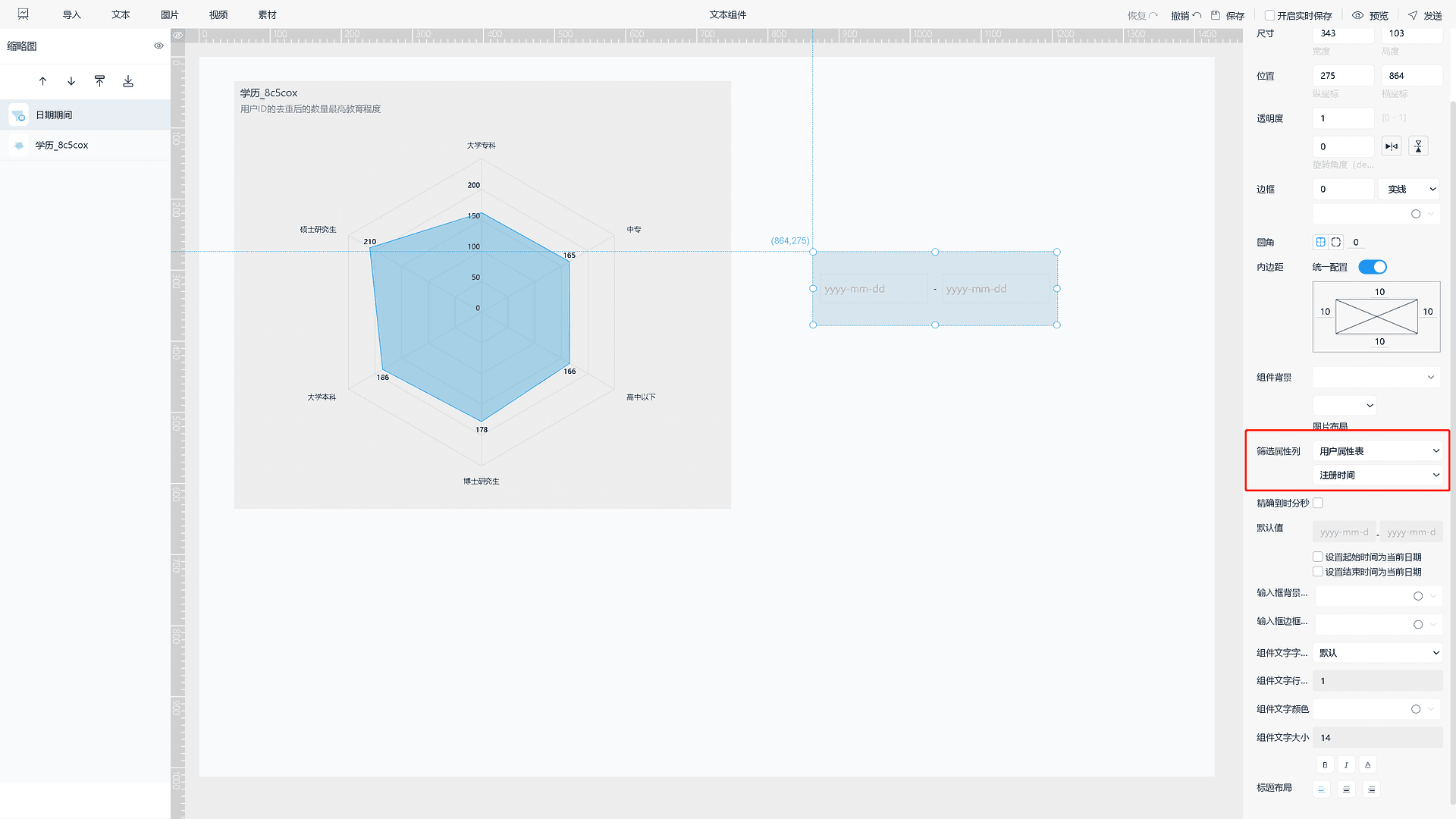Click canvas start date yyyy-mm-dd field

(x=874, y=289)
